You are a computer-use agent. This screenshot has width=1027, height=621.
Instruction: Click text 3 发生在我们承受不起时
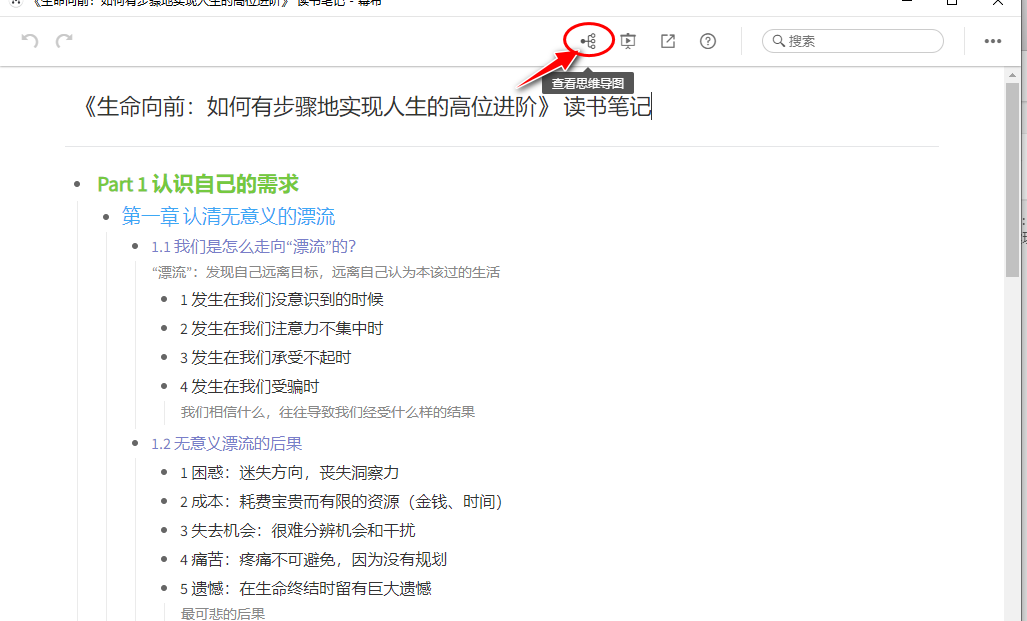[x=265, y=357]
